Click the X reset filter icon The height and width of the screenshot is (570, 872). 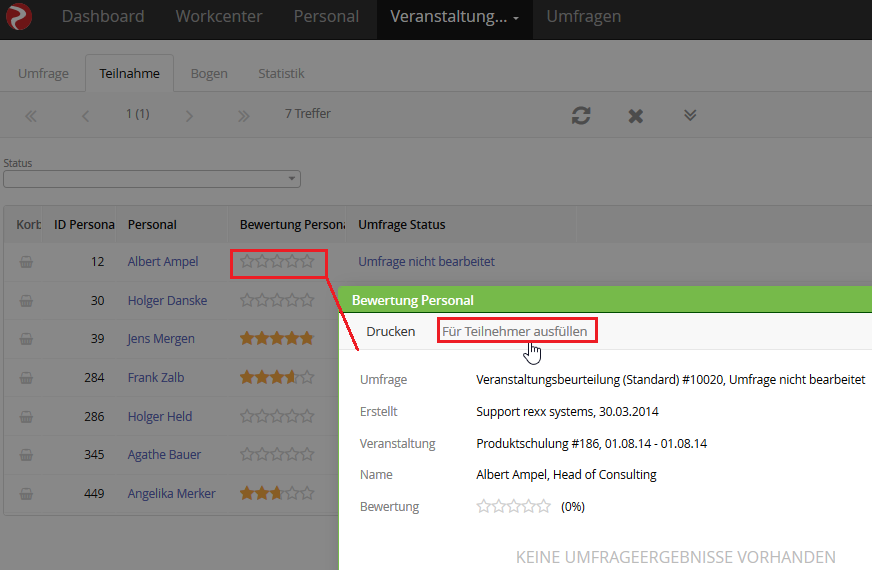click(636, 116)
